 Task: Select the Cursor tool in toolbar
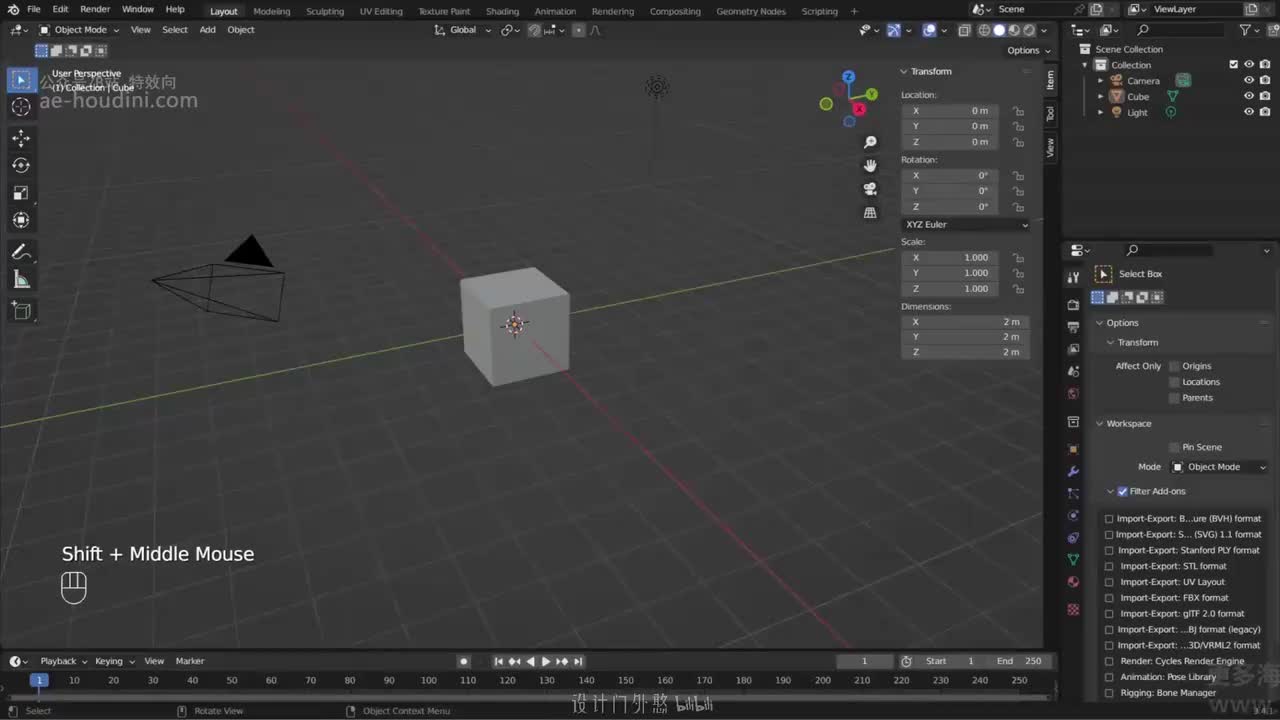[x=21, y=107]
